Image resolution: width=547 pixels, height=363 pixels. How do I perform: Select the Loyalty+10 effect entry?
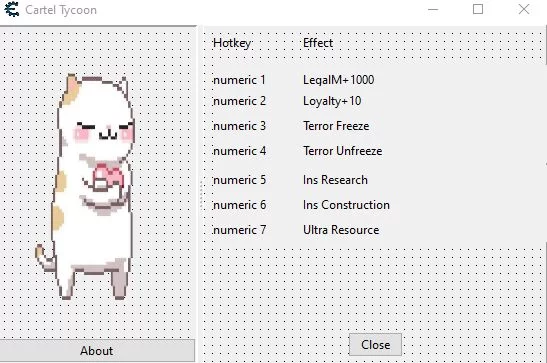tap(332, 101)
